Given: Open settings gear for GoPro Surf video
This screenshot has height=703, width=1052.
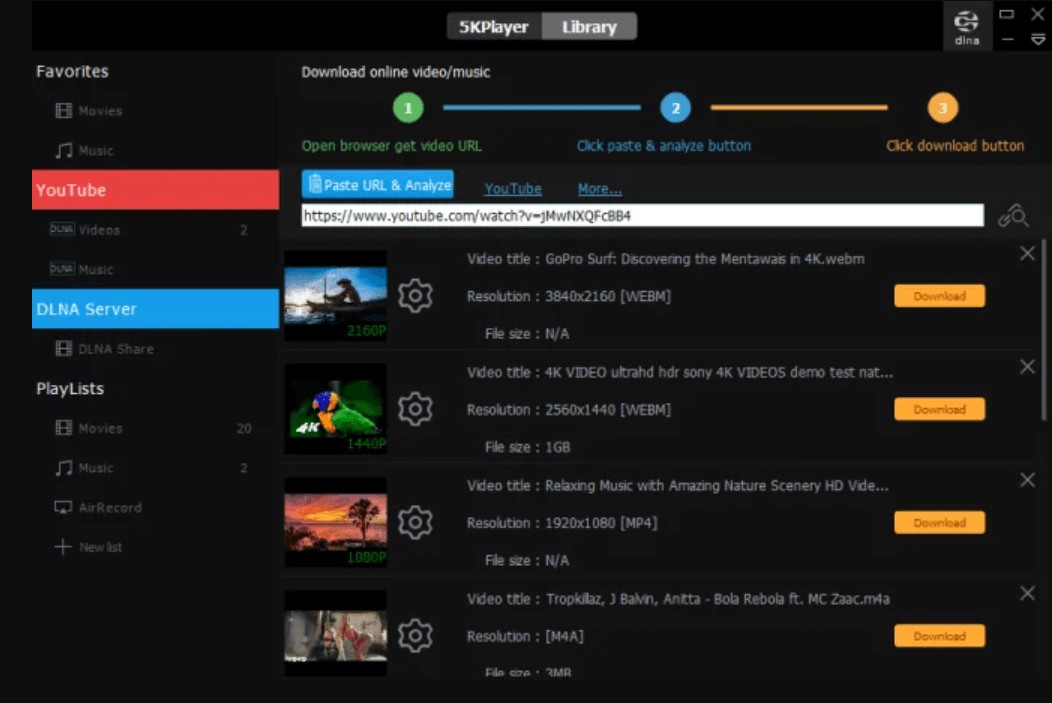Looking at the screenshot, I should click(415, 295).
